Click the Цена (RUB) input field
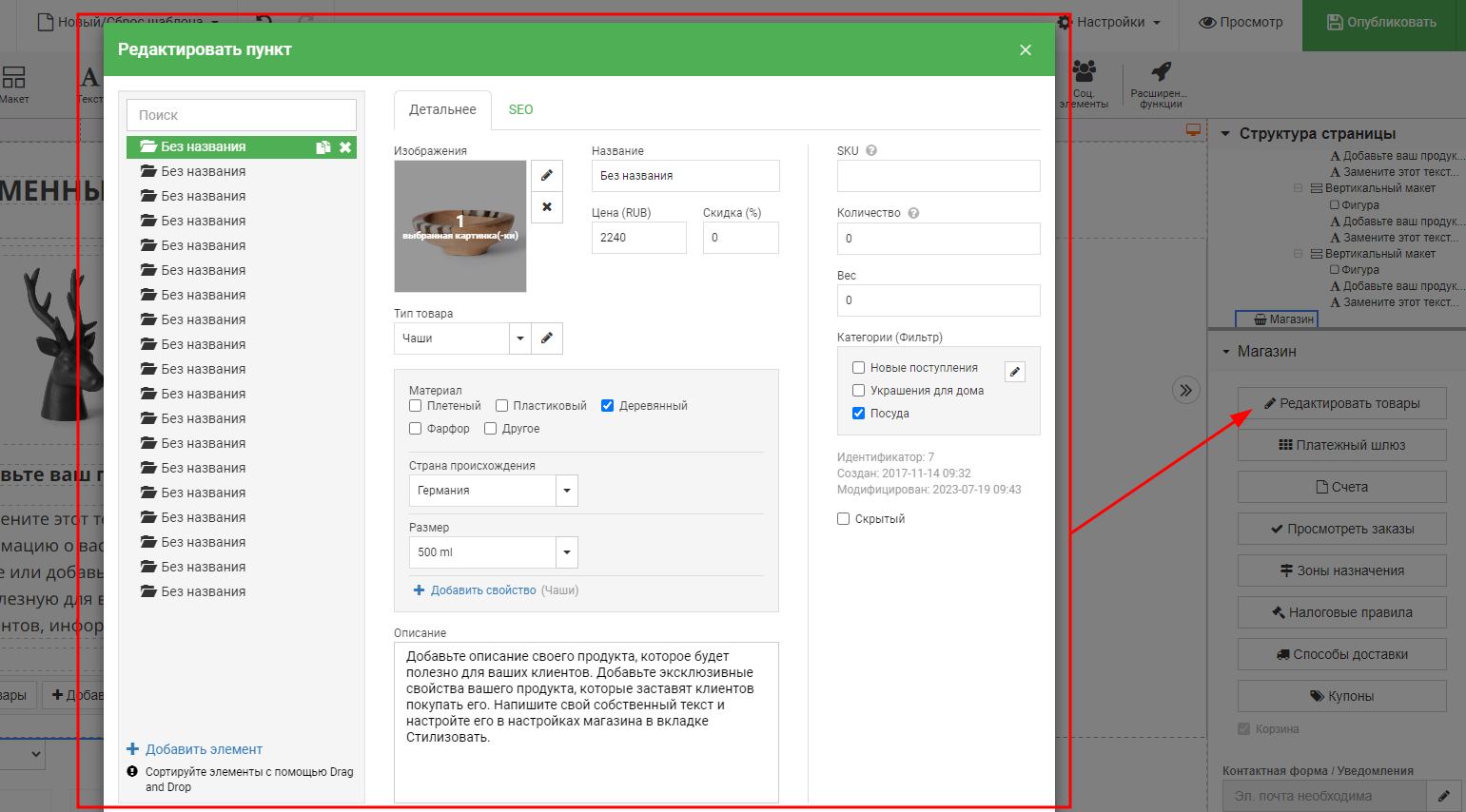The width and height of the screenshot is (1466, 812). pos(638,238)
